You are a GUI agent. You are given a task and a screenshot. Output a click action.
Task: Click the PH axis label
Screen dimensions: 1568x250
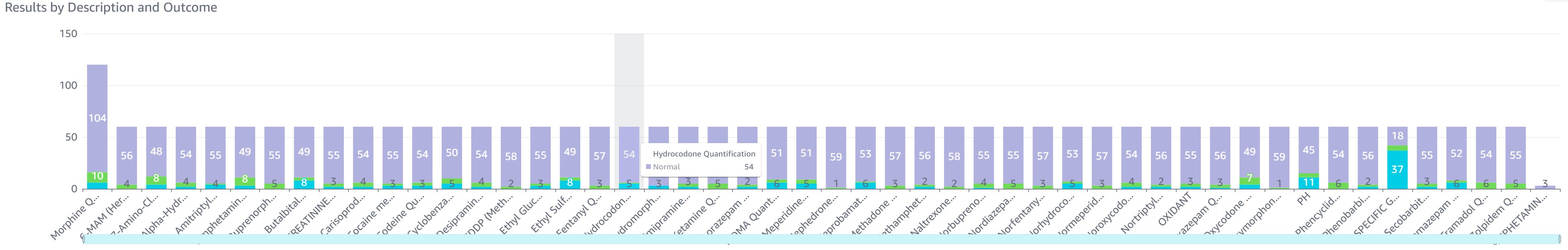point(1303,199)
